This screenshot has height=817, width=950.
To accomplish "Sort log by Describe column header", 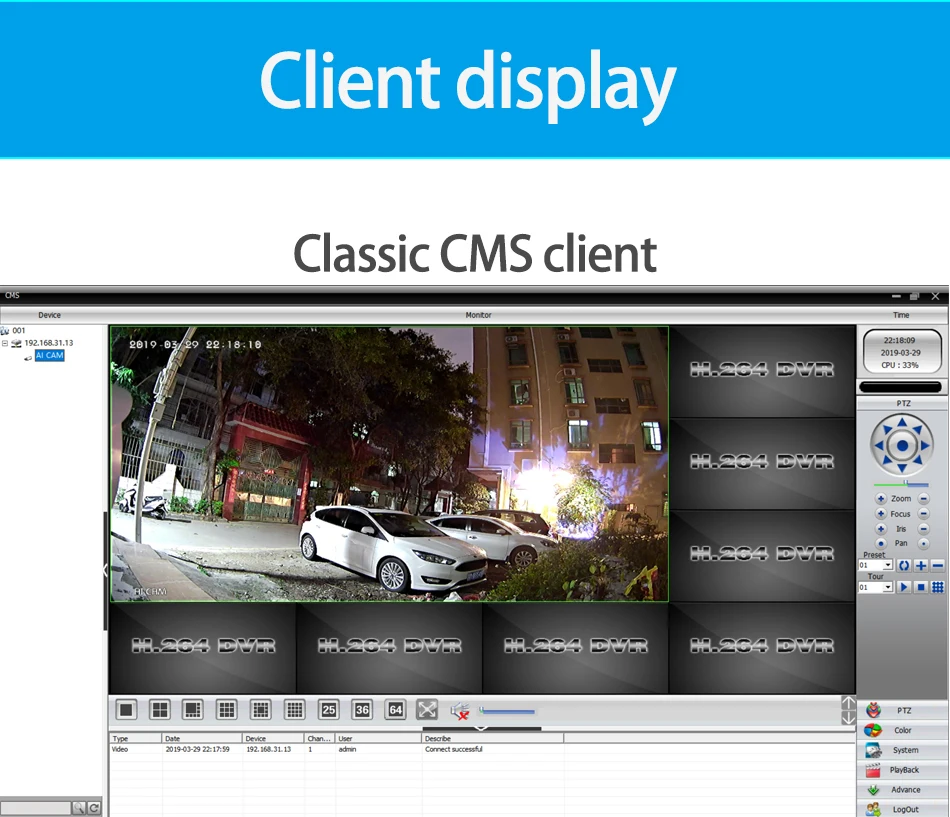I will [493, 738].
